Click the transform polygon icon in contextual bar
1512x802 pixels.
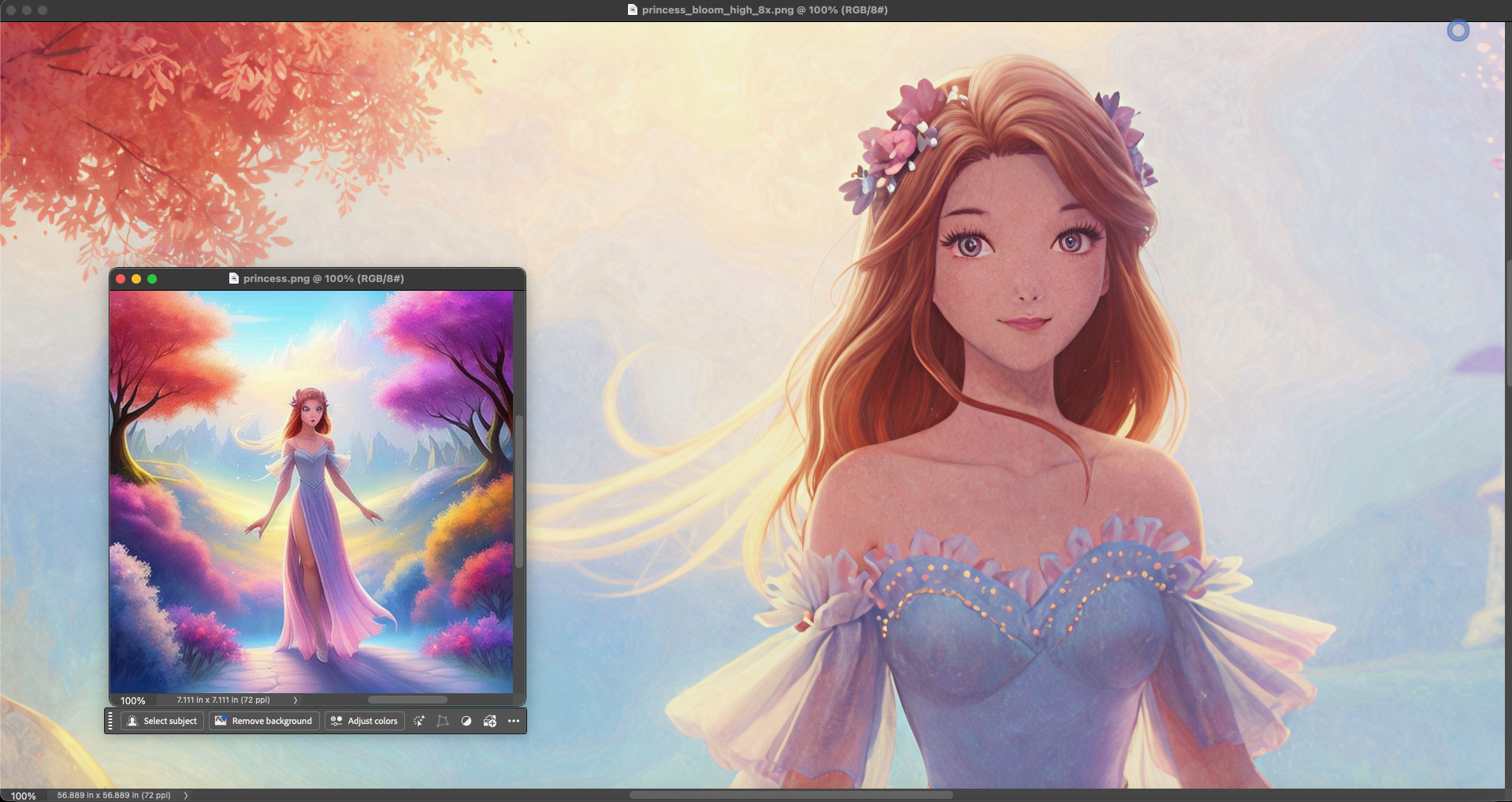443,721
